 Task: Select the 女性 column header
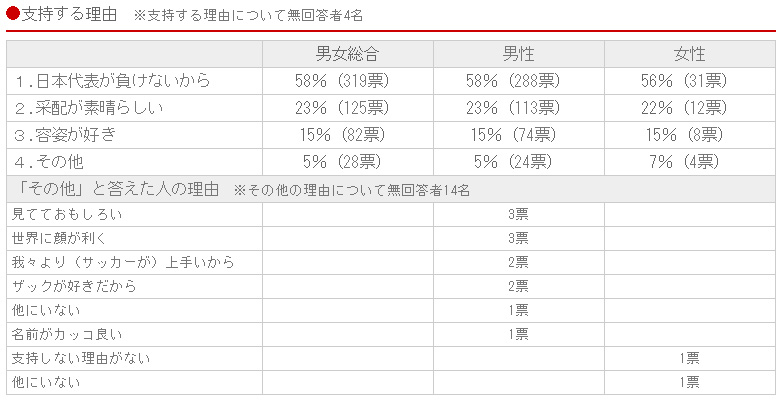pyautogui.click(x=690, y=54)
